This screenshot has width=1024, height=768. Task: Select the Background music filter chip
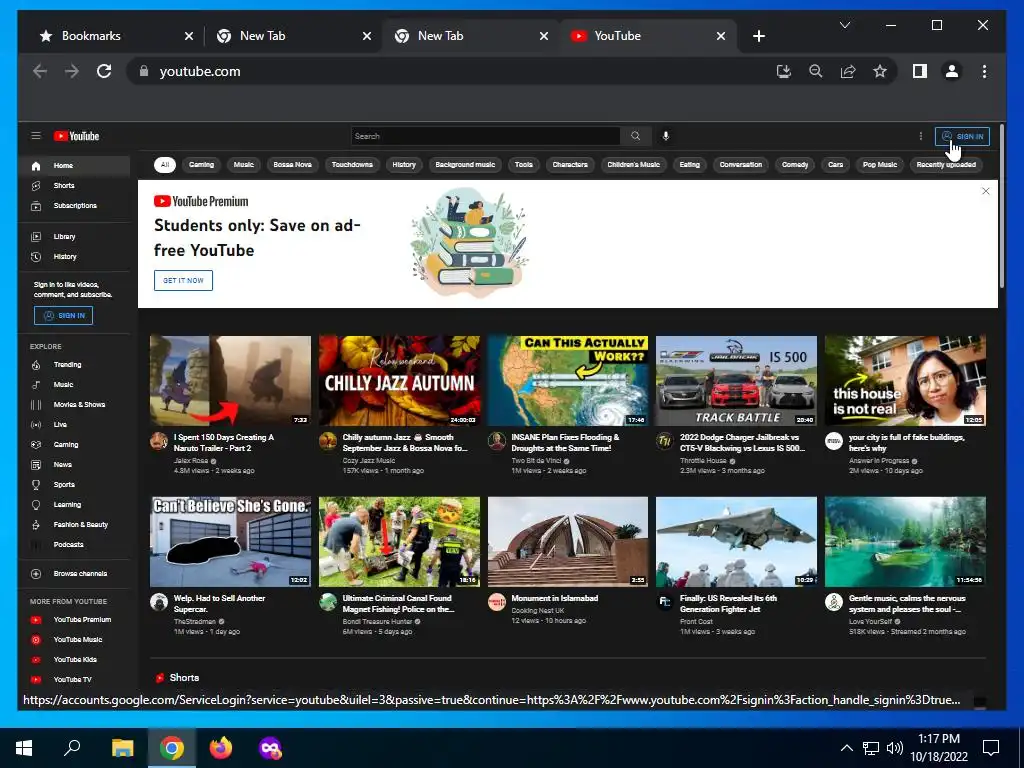pyautogui.click(x=465, y=165)
